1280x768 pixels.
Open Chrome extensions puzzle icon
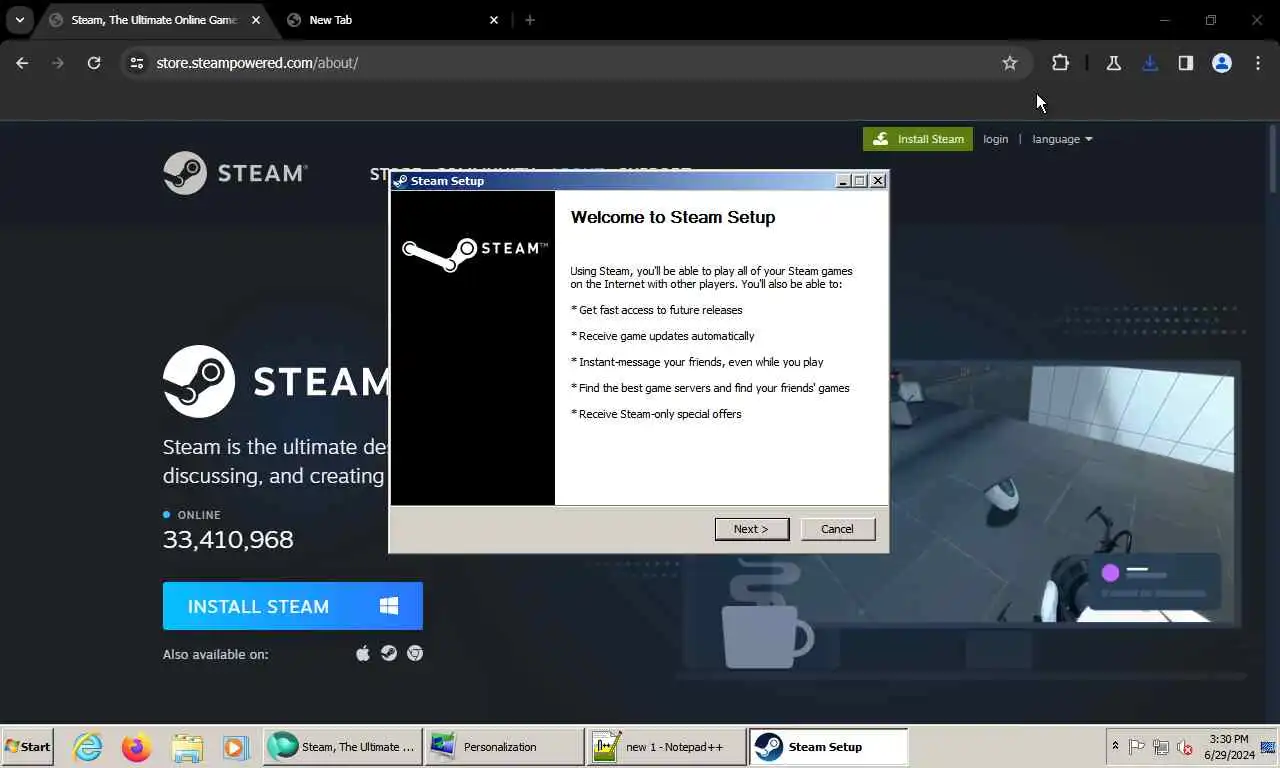coord(1060,63)
